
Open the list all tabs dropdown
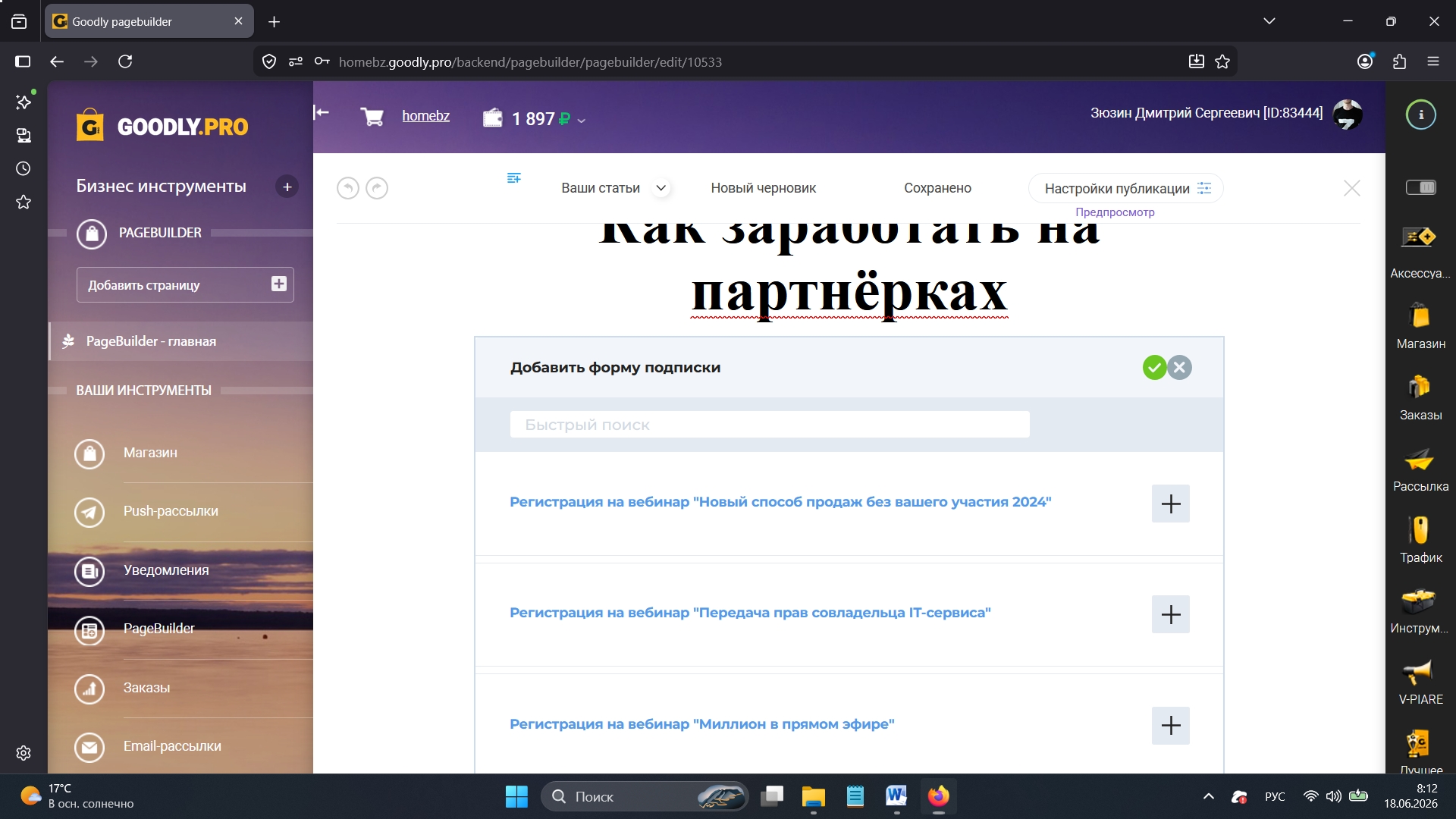1269,21
